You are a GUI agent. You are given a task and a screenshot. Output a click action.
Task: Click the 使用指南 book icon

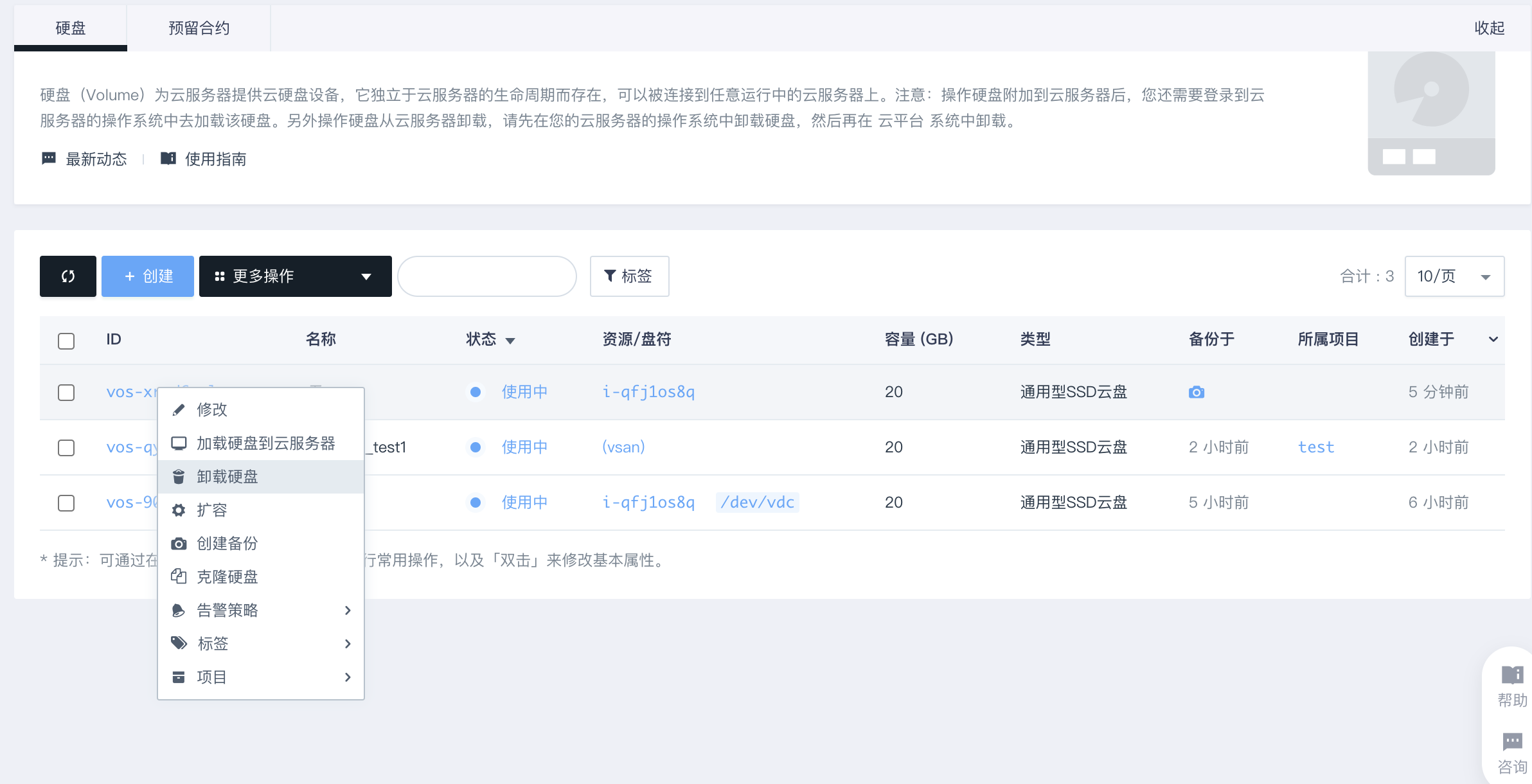(x=168, y=159)
